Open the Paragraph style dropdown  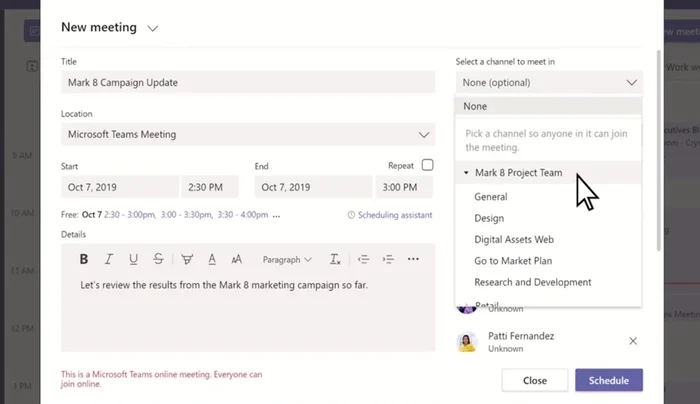[287, 259]
